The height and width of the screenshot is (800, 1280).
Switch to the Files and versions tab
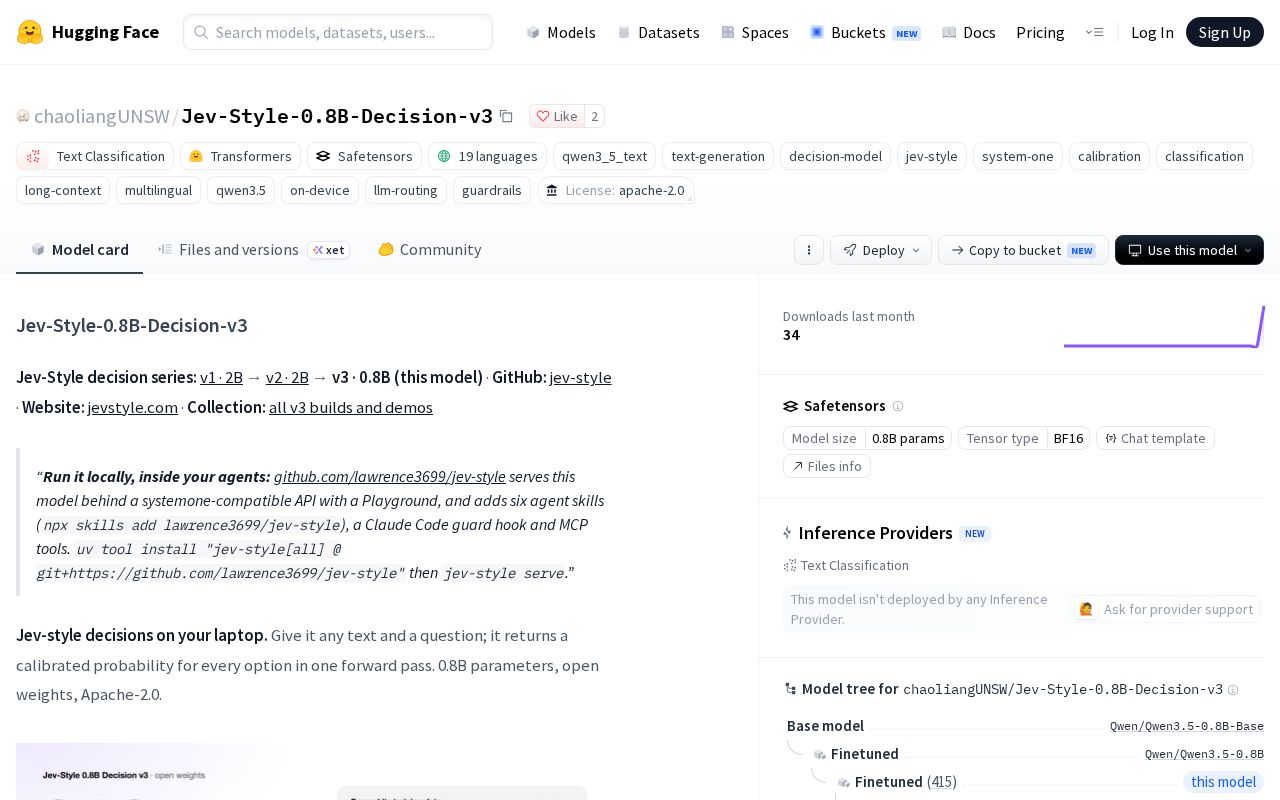(254, 250)
